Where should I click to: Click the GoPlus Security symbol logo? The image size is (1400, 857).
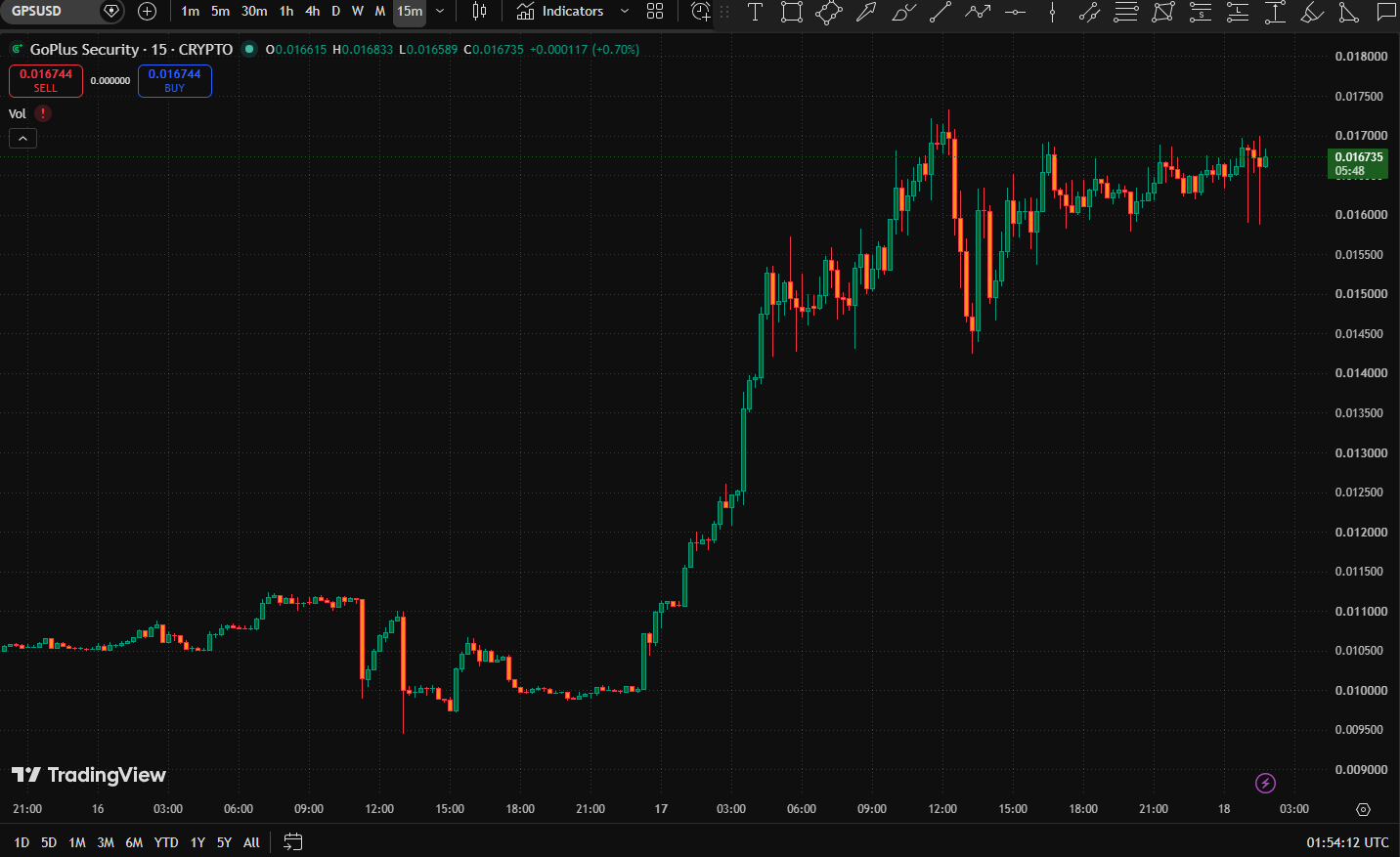pyautogui.click(x=17, y=49)
